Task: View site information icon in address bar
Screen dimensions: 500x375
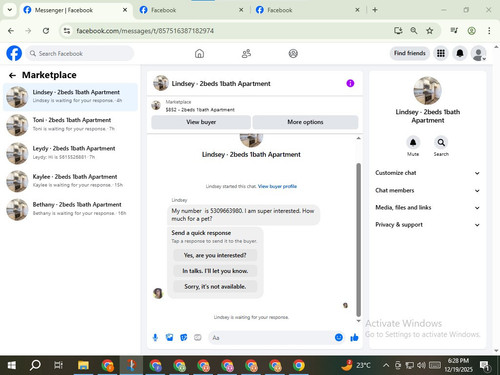Action: click(x=67, y=31)
